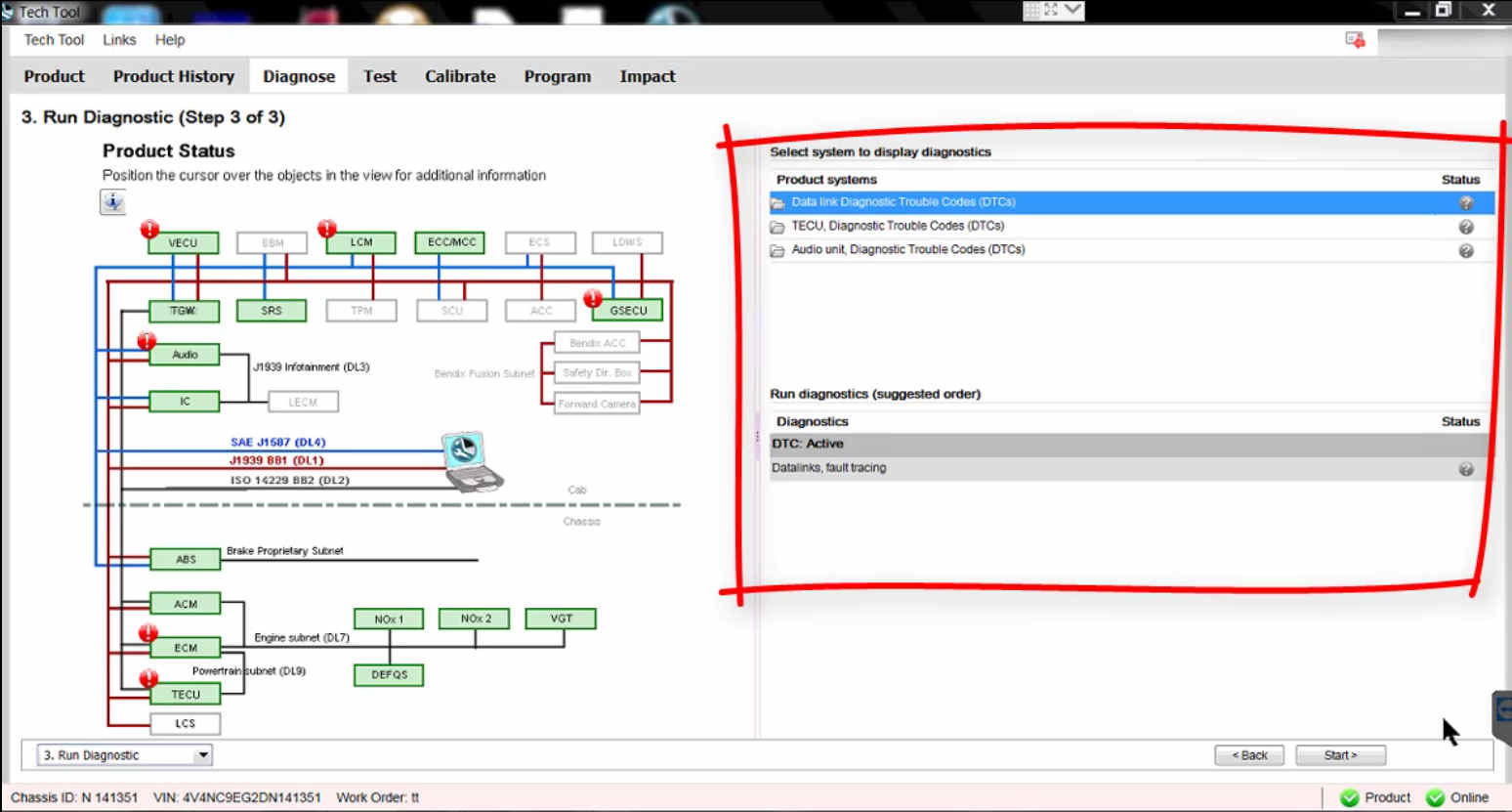This screenshot has width=1512, height=812.
Task: Select the TGW control unit box
Action: (184, 311)
